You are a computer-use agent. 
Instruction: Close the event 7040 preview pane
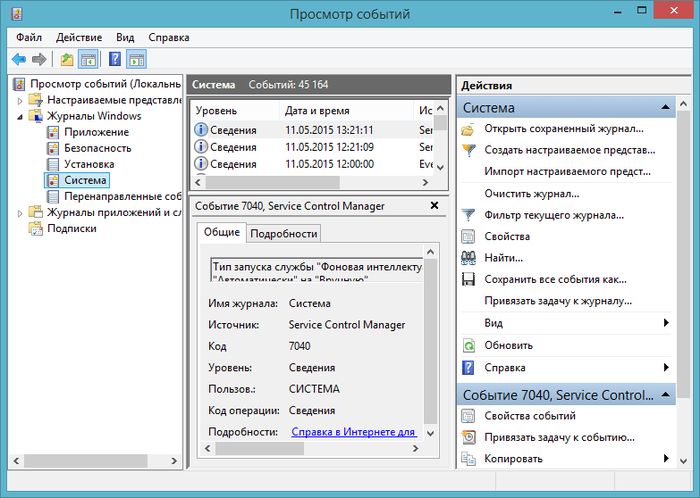[434, 205]
